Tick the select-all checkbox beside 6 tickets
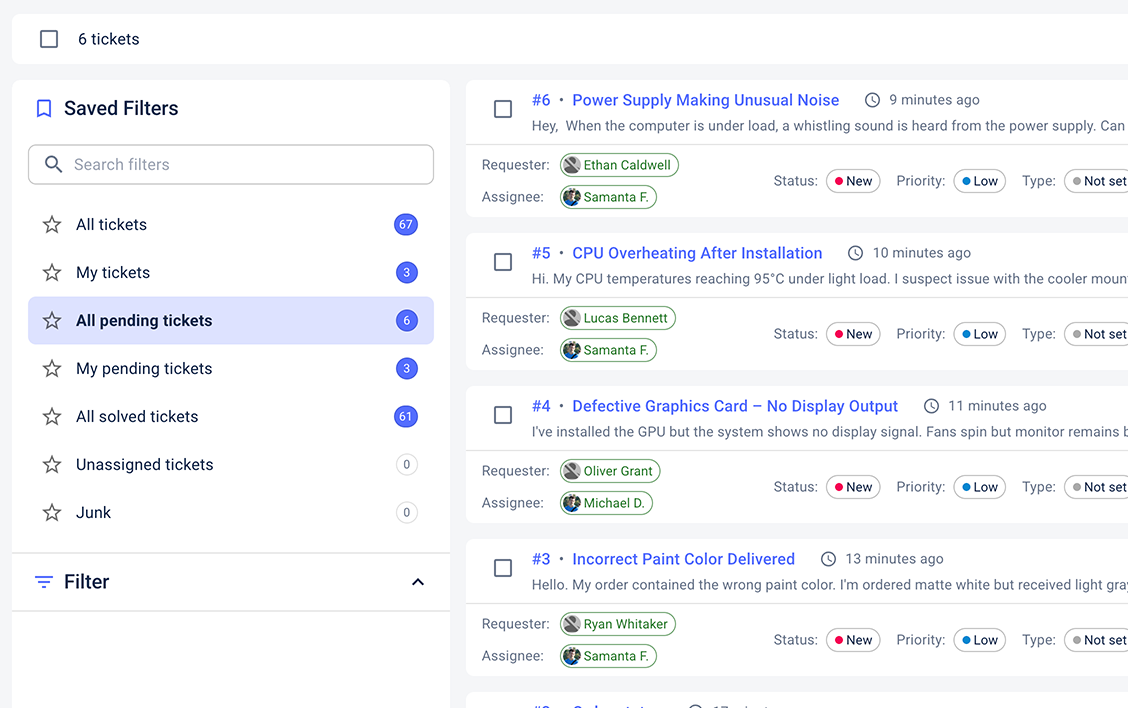1128x708 pixels. (49, 39)
